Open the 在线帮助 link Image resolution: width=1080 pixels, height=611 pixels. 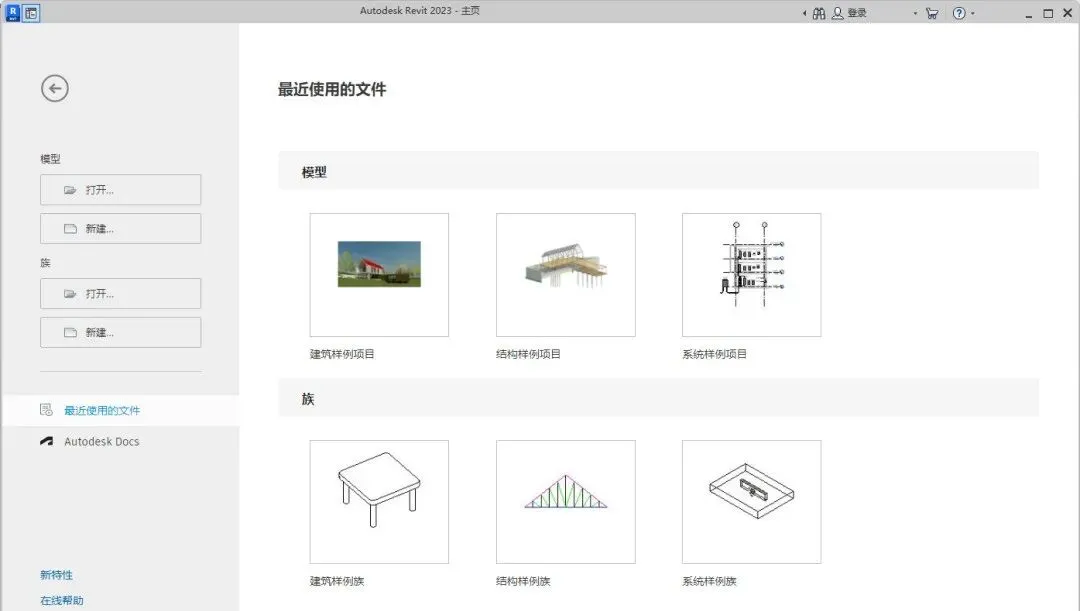click(62, 600)
